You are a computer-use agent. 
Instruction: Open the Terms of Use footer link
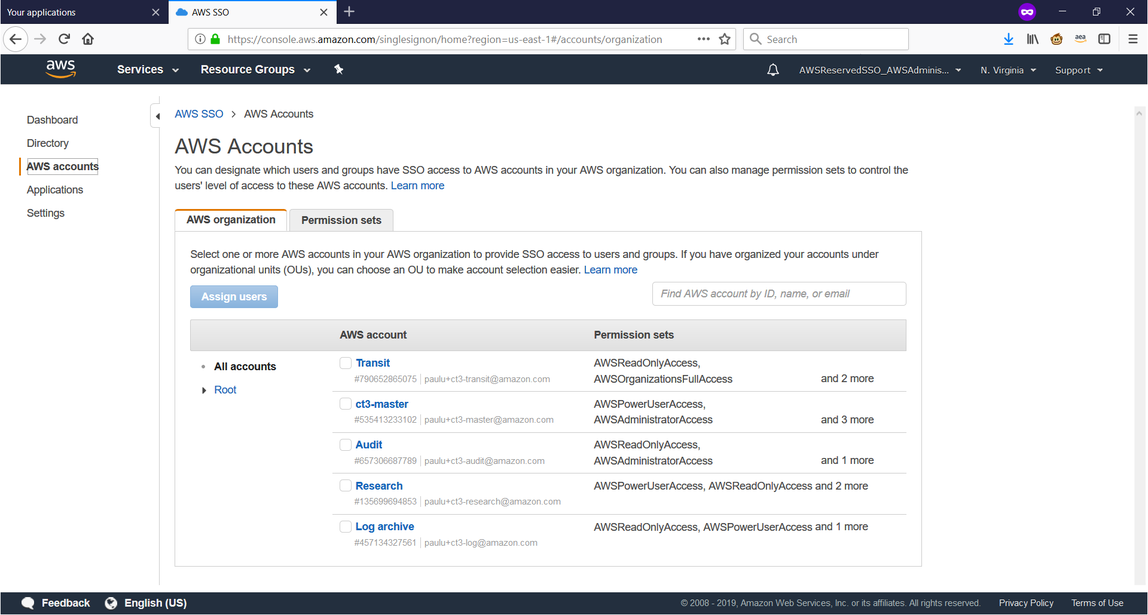pos(1097,603)
